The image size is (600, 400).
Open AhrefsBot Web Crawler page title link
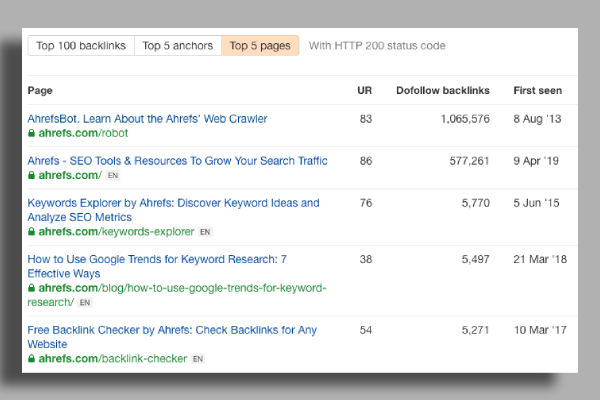pos(147,119)
